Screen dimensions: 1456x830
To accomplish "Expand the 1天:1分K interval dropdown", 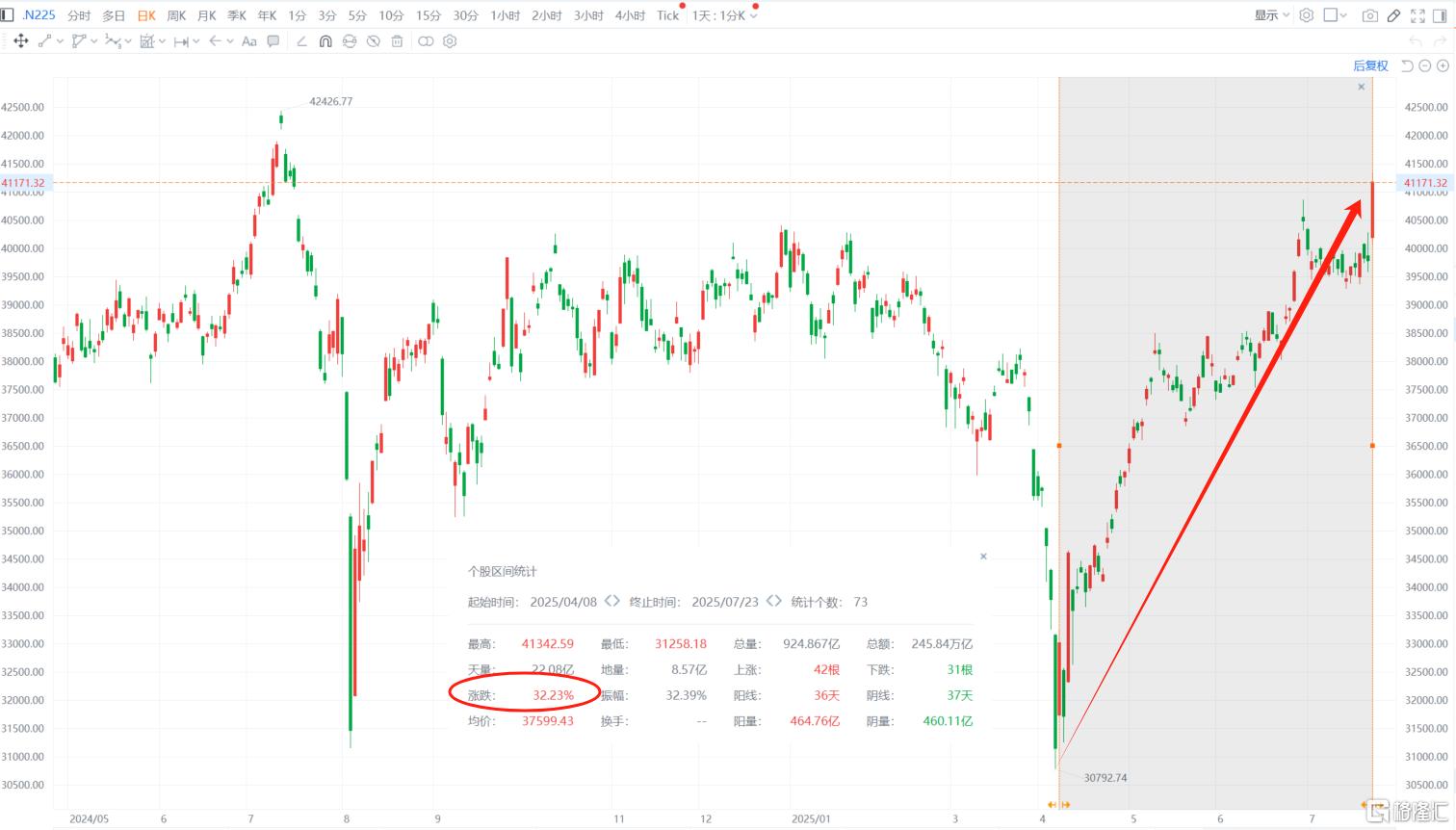I will pyautogui.click(x=754, y=15).
